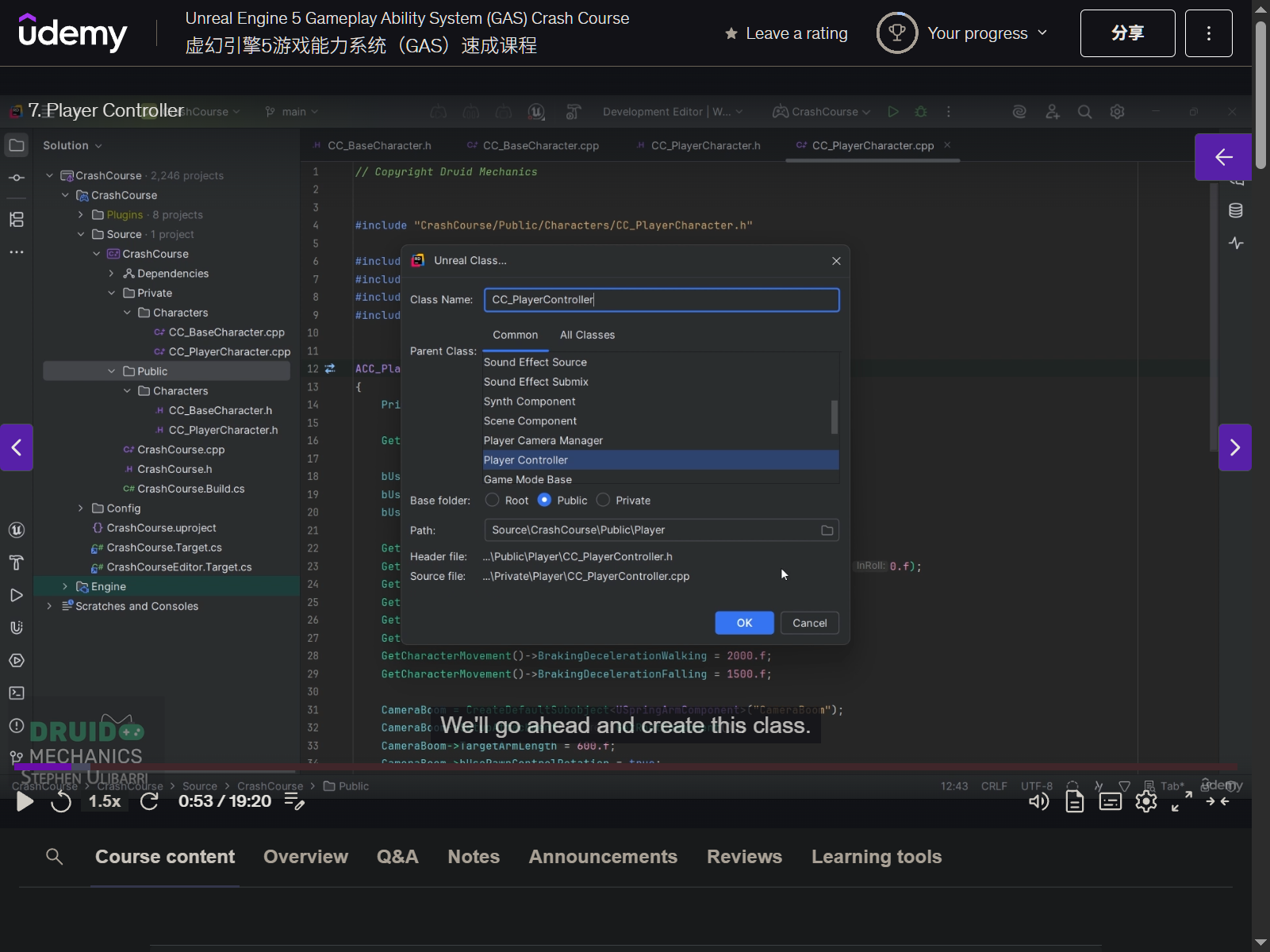The width and height of the screenshot is (1270, 952).
Task: Leave a rating for the course
Action: click(786, 33)
